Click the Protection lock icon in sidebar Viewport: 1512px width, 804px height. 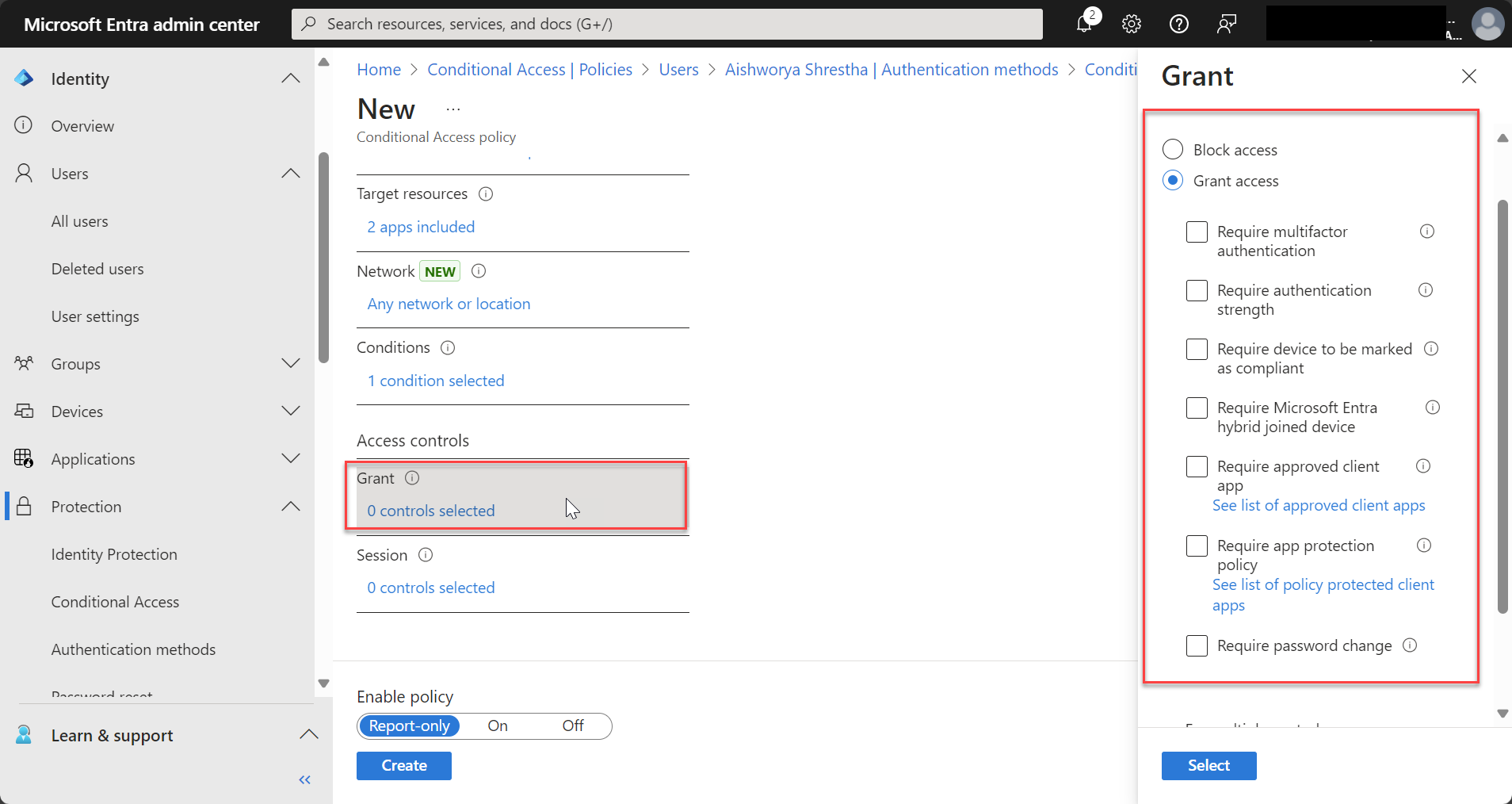pos(24,506)
